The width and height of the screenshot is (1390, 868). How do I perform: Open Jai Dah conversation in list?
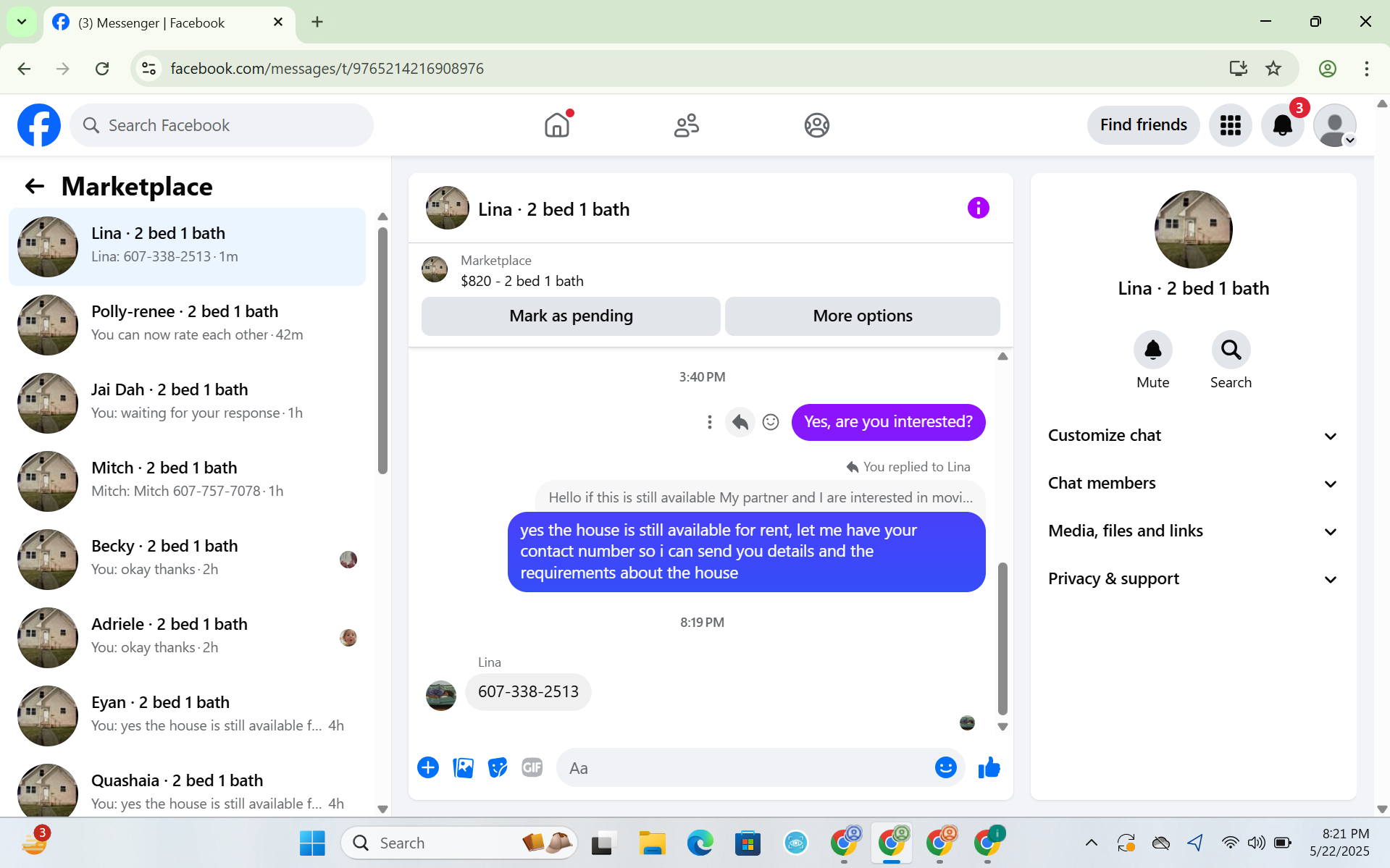tap(187, 403)
